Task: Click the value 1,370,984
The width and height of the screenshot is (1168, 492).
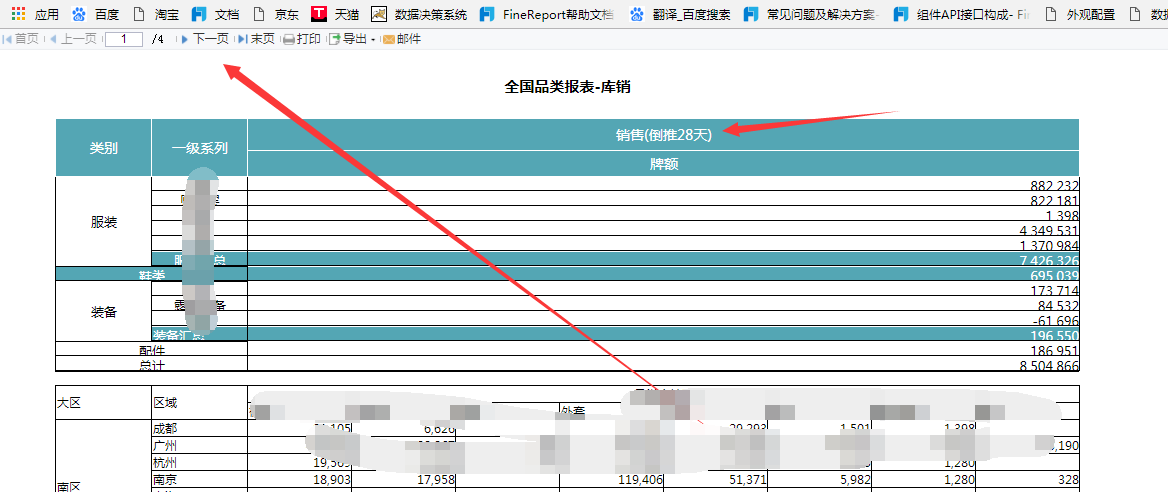Action: click(x=1048, y=245)
